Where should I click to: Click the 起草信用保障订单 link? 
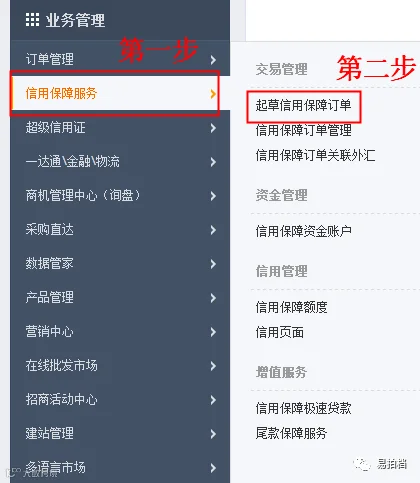pyautogui.click(x=303, y=106)
